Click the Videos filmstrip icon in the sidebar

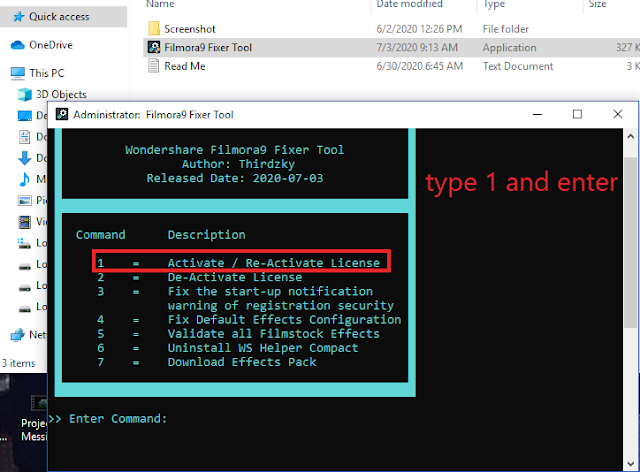pos(24,222)
